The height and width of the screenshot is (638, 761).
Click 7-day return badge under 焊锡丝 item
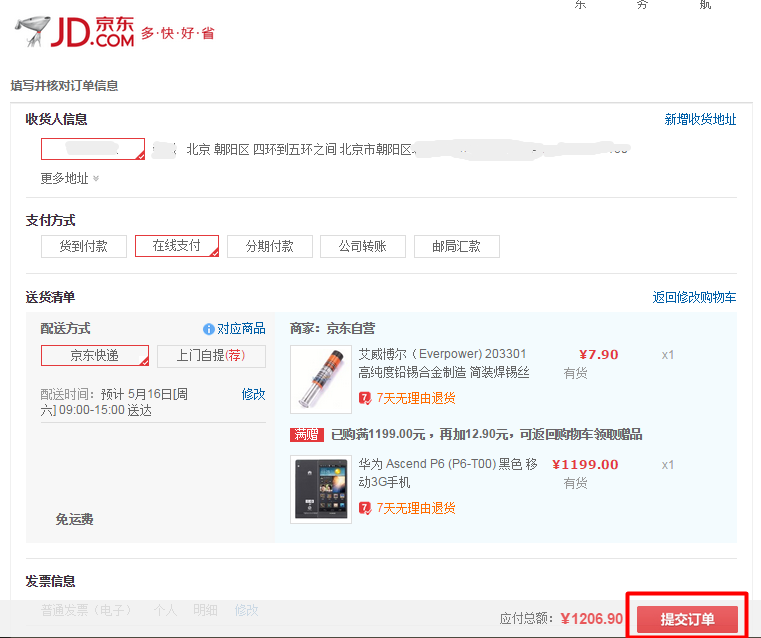(x=407, y=399)
